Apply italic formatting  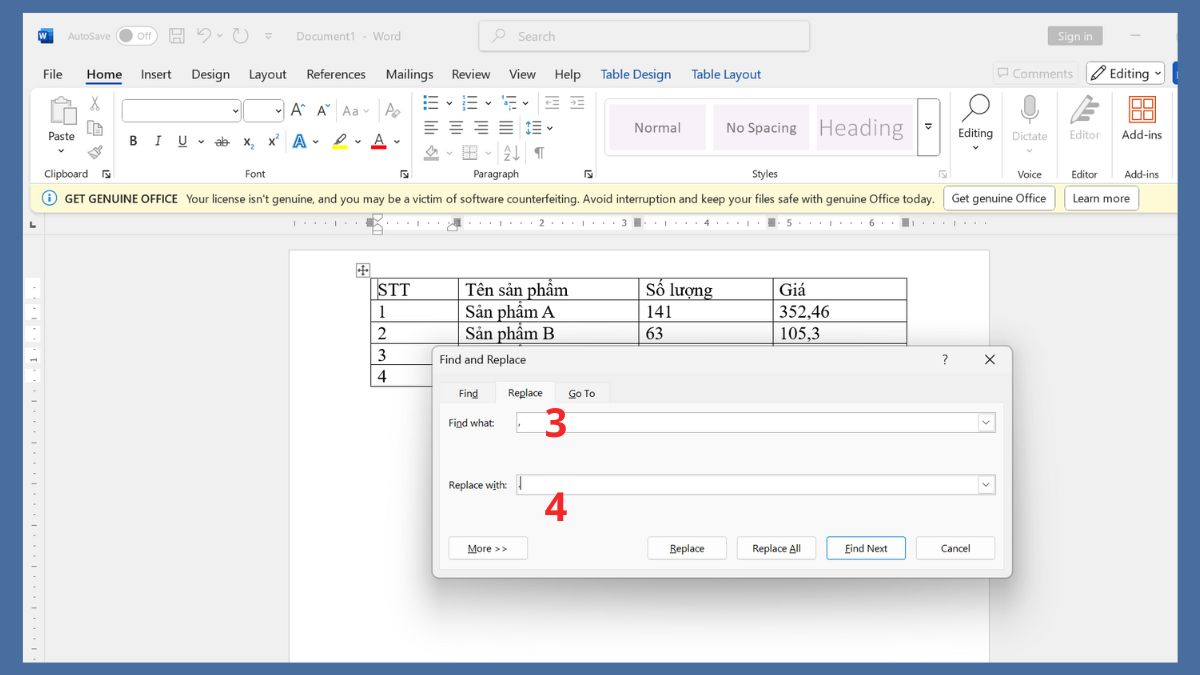(x=158, y=141)
